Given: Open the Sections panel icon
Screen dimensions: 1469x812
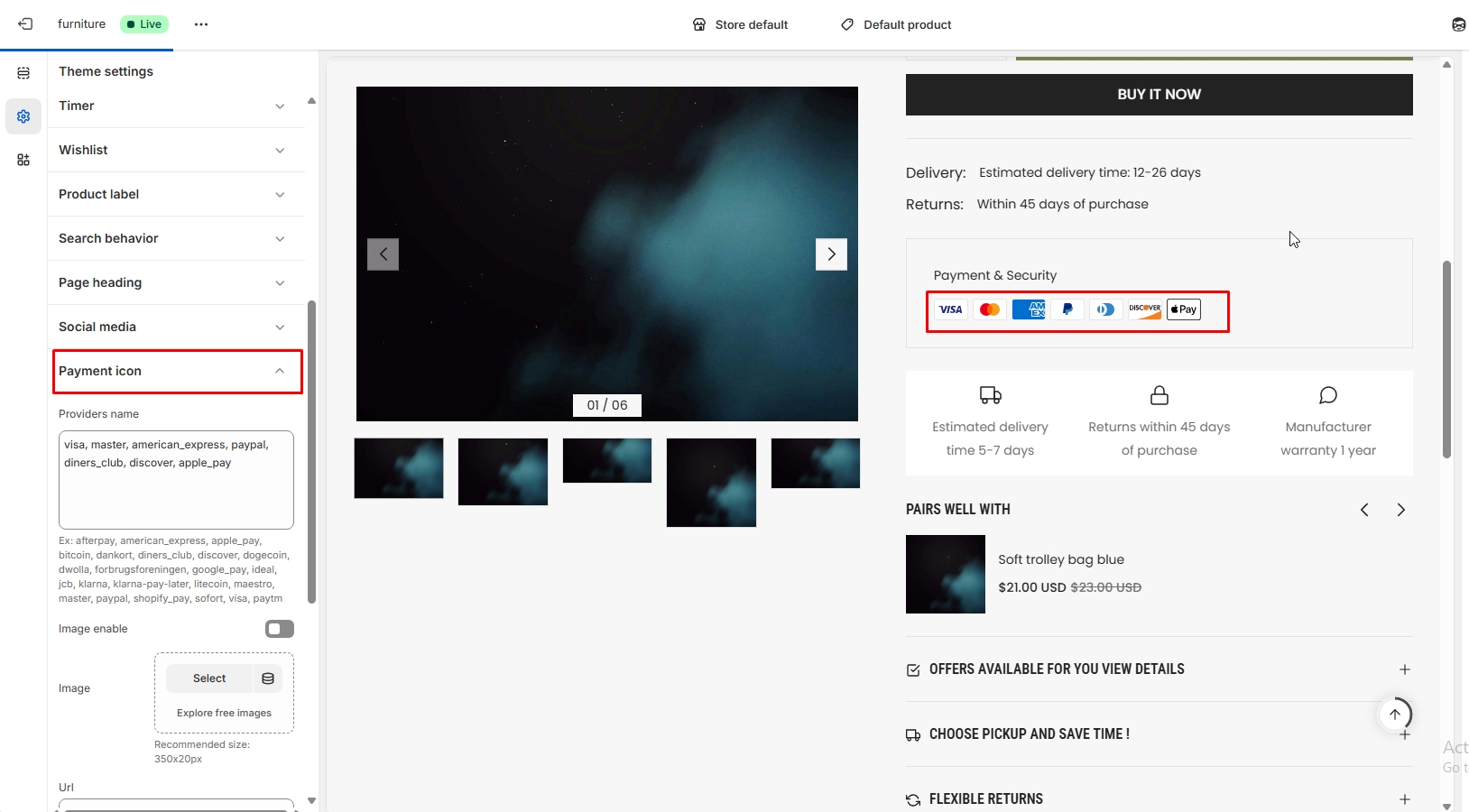Looking at the screenshot, I should point(23,73).
